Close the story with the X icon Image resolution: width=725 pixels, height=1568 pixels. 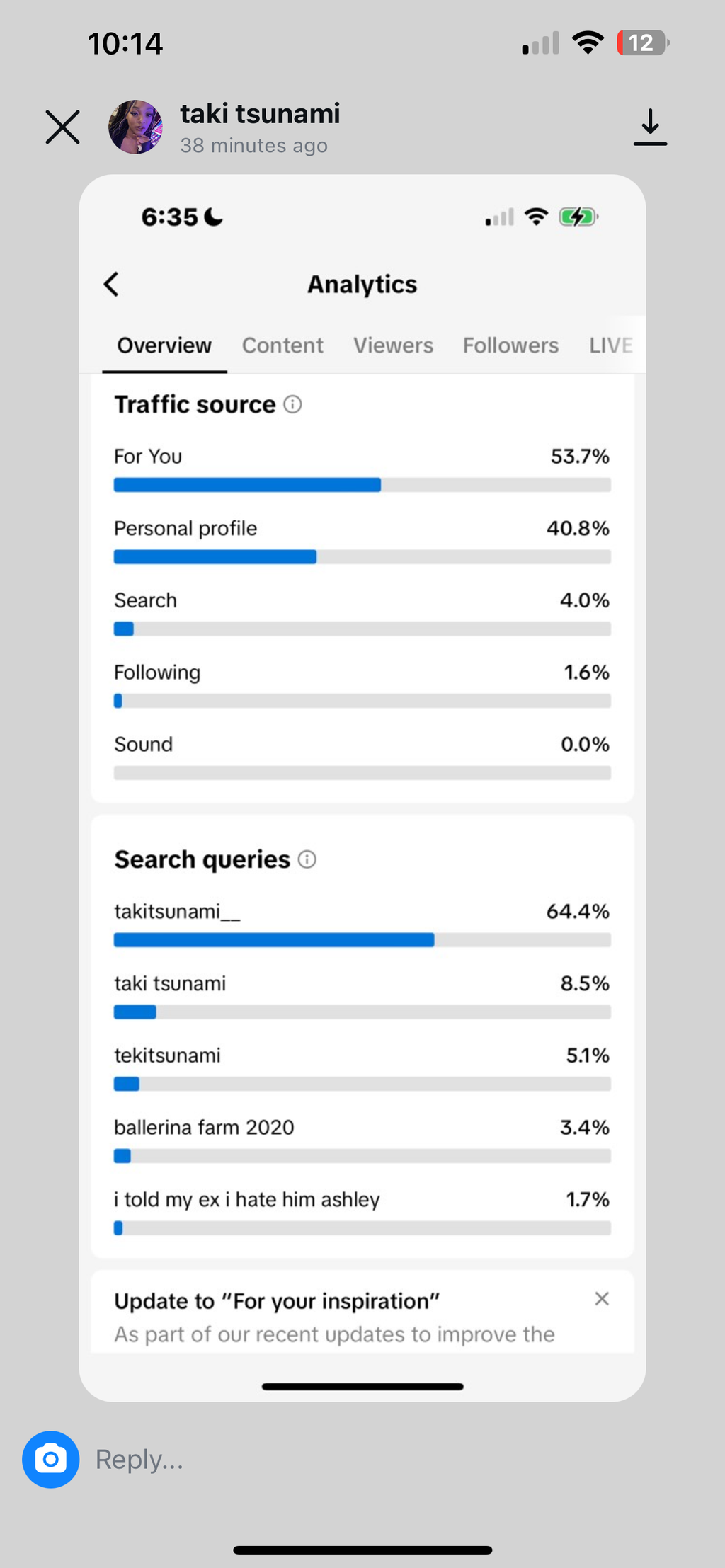(62, 127)
